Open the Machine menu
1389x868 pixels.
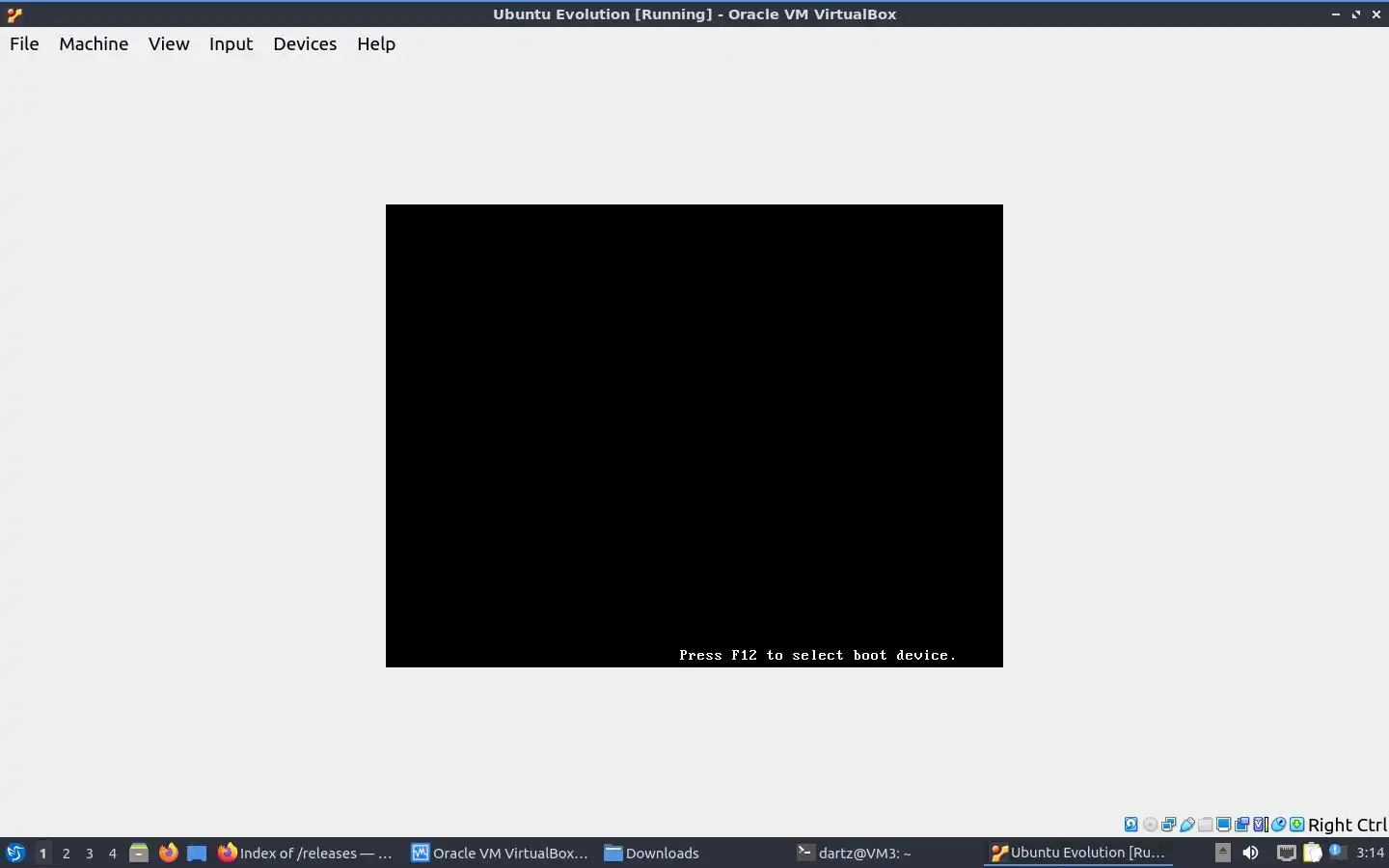click(94, 43)
